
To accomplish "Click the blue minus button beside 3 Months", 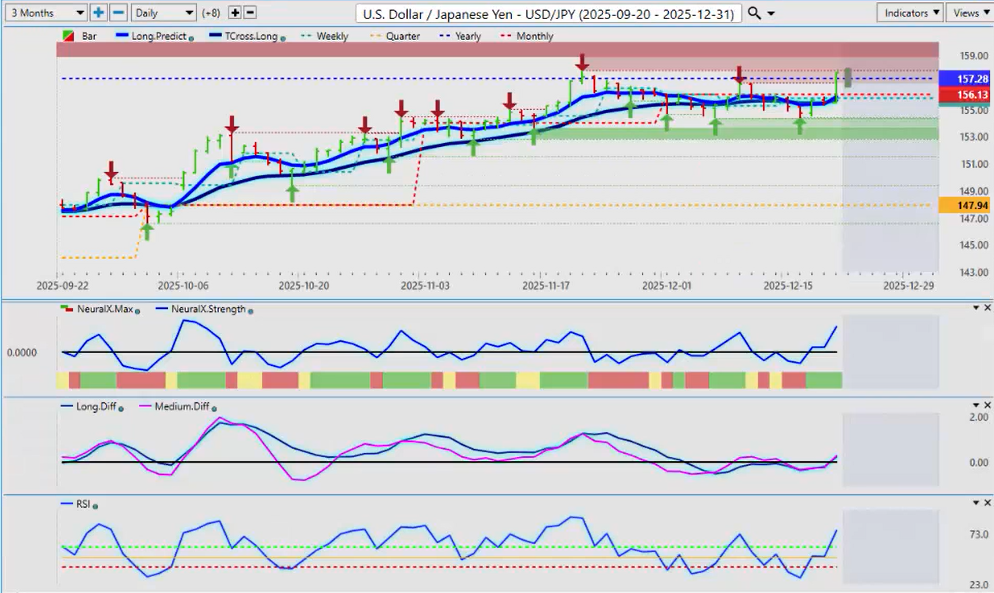I will (118, 13).
